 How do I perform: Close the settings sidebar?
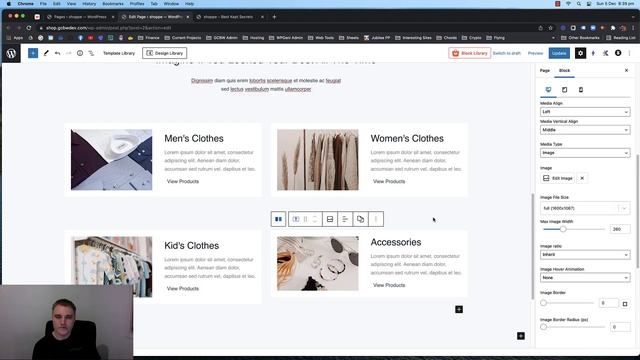coord(627,71)
